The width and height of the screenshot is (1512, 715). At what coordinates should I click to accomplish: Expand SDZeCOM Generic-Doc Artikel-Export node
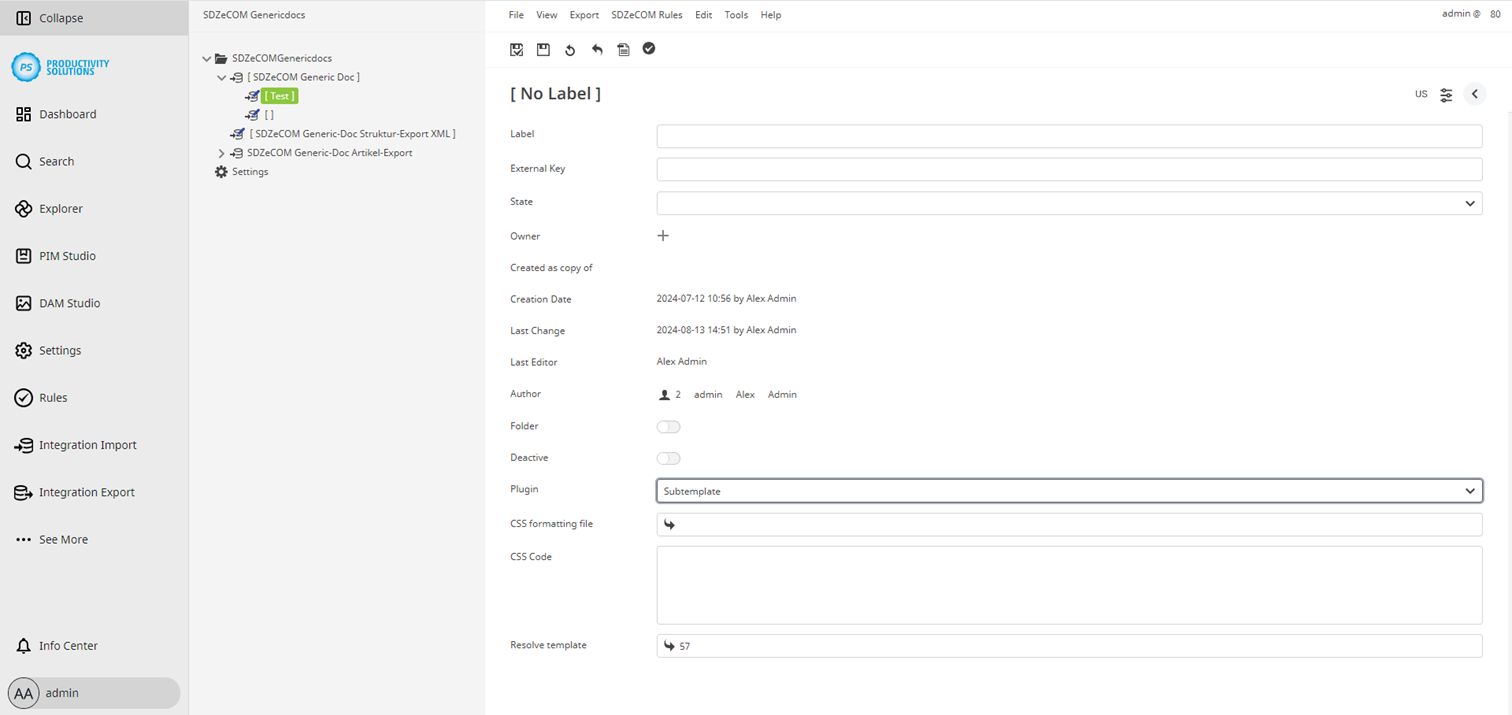[221, 152]
